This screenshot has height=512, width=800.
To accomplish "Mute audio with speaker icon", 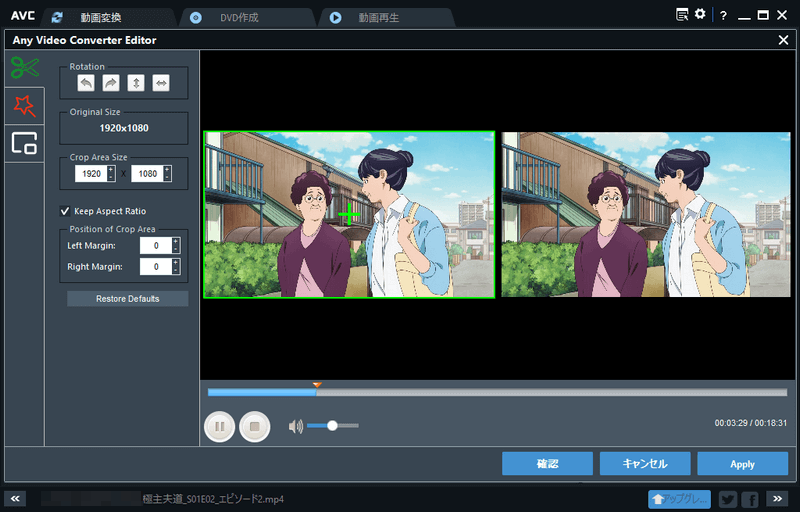I will (x=295, y=426).
